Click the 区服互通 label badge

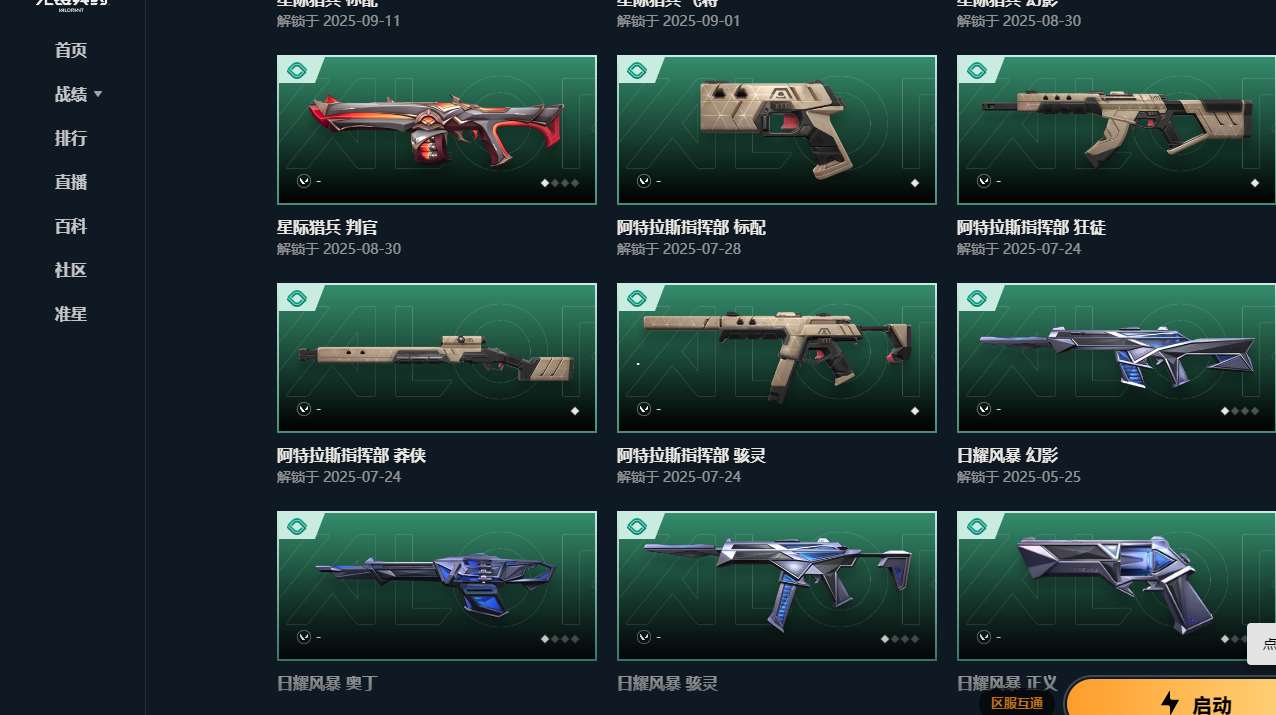click(x=1017, y=703)
